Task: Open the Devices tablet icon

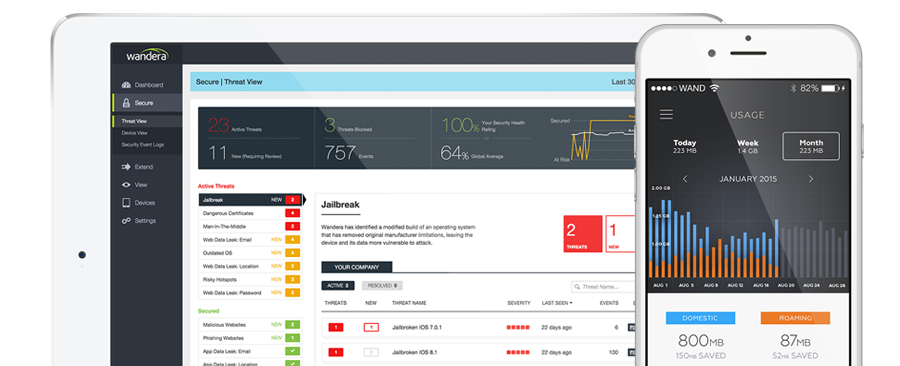Action: 126,203
